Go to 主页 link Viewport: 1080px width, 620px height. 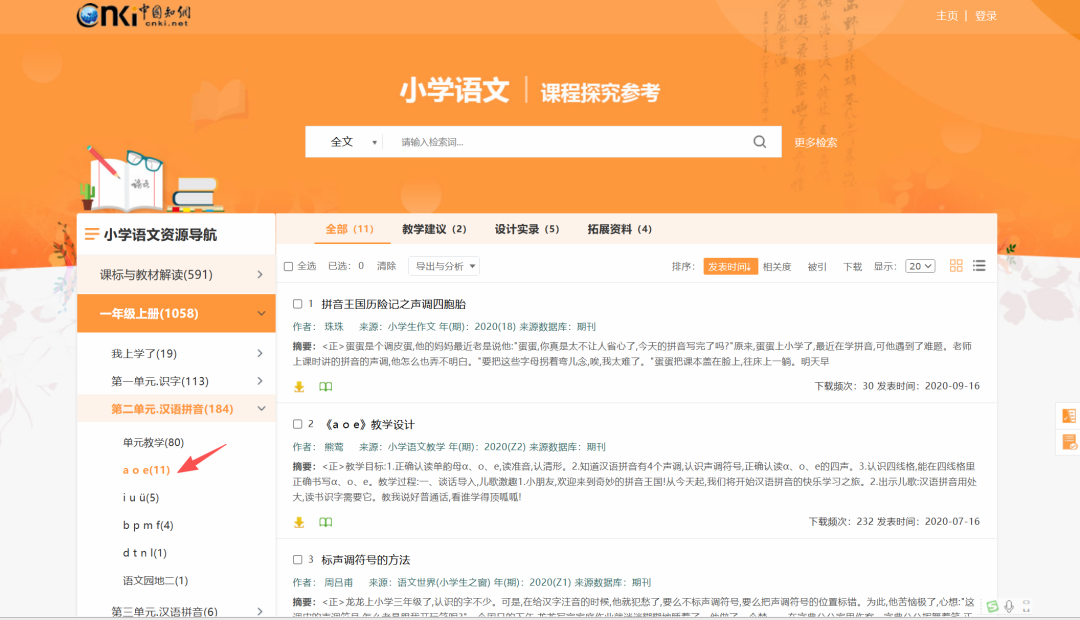pyautogui.click(x=947, y=16)
